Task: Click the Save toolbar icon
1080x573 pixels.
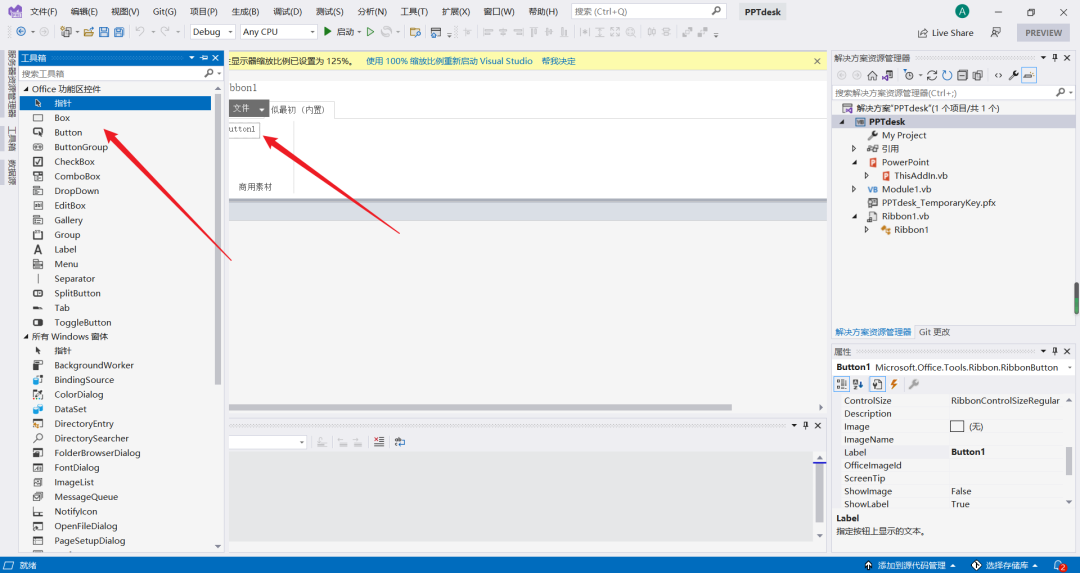Action: [x=103, y=32]
